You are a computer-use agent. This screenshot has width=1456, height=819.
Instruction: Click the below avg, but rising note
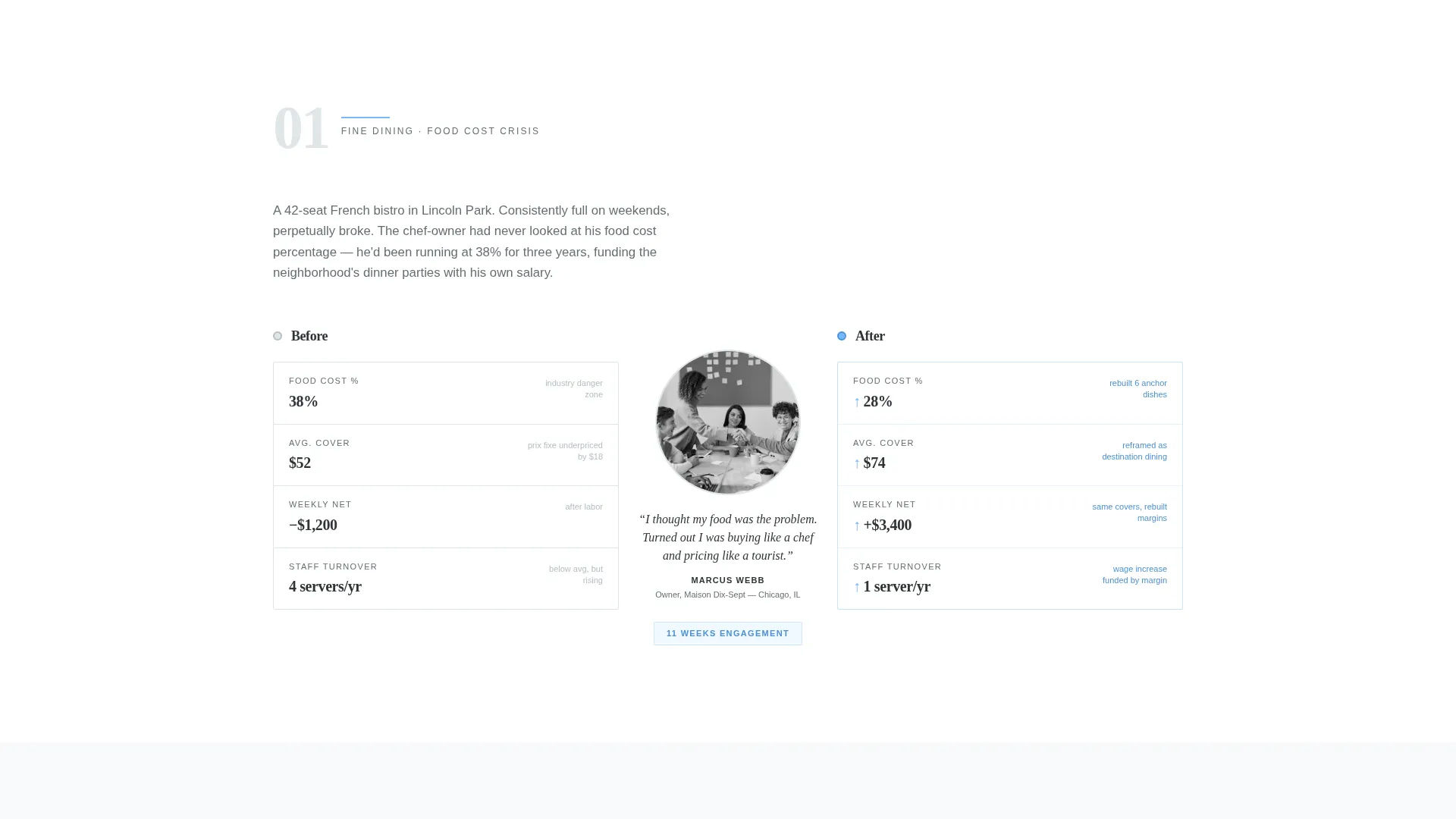coord(576,574)
